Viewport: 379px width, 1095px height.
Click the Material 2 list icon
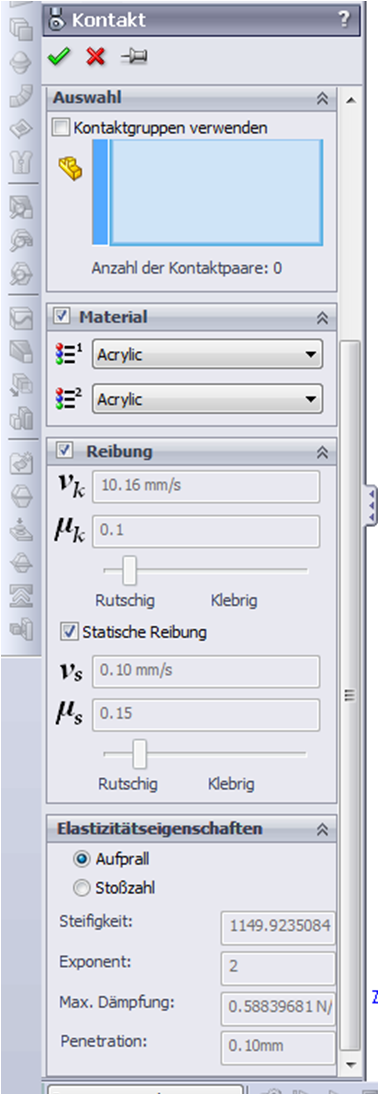pyautogui.click(x=68, y=399)
